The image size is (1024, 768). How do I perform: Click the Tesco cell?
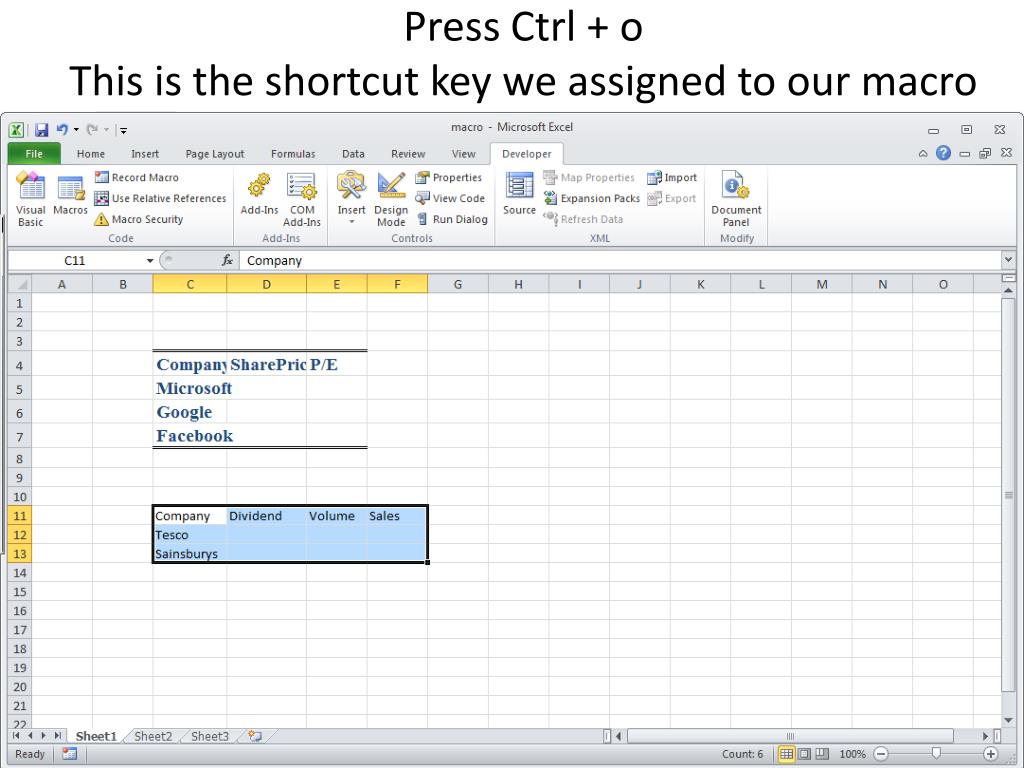(x=190, y=534)
